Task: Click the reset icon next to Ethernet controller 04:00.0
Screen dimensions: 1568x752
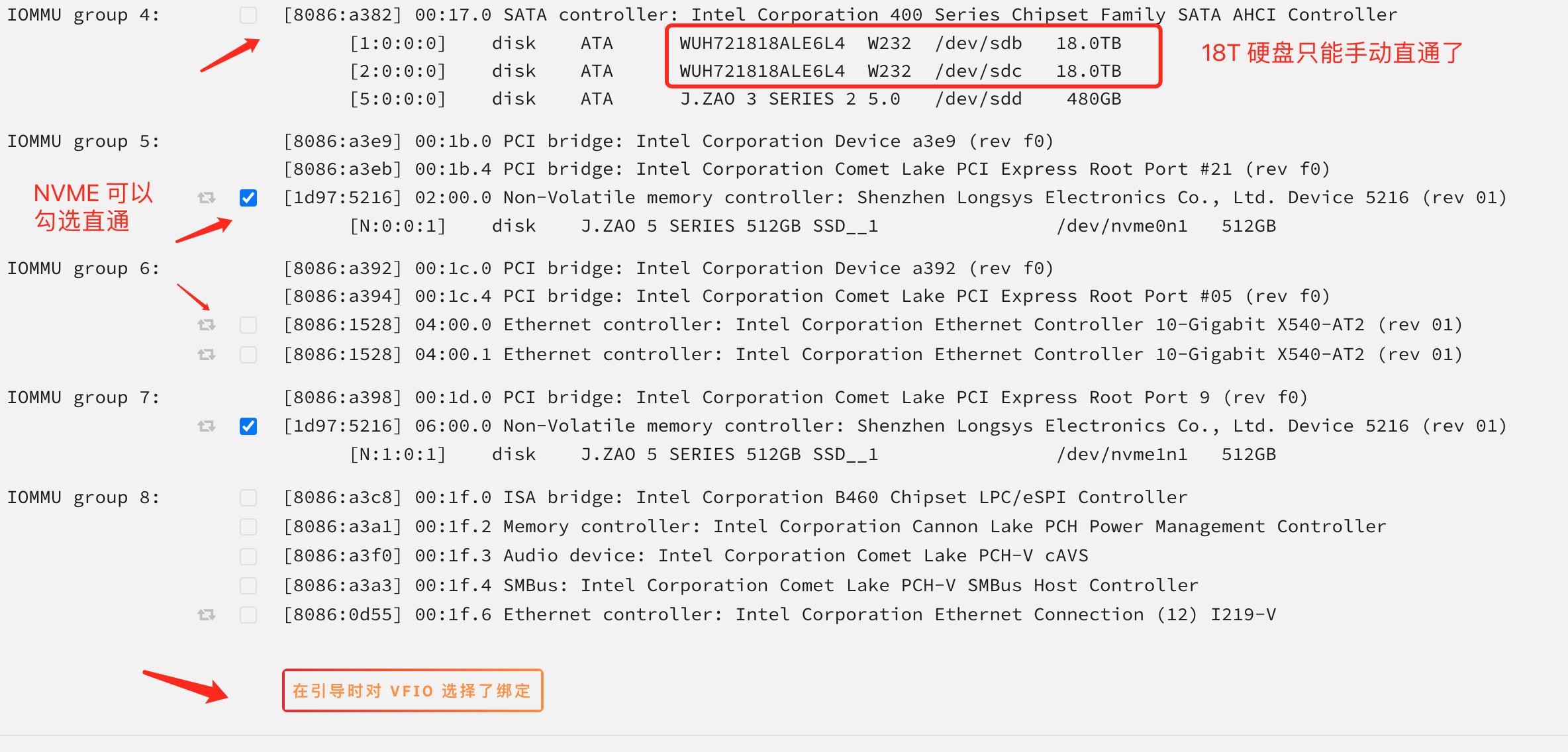Action: click(206, 325)
